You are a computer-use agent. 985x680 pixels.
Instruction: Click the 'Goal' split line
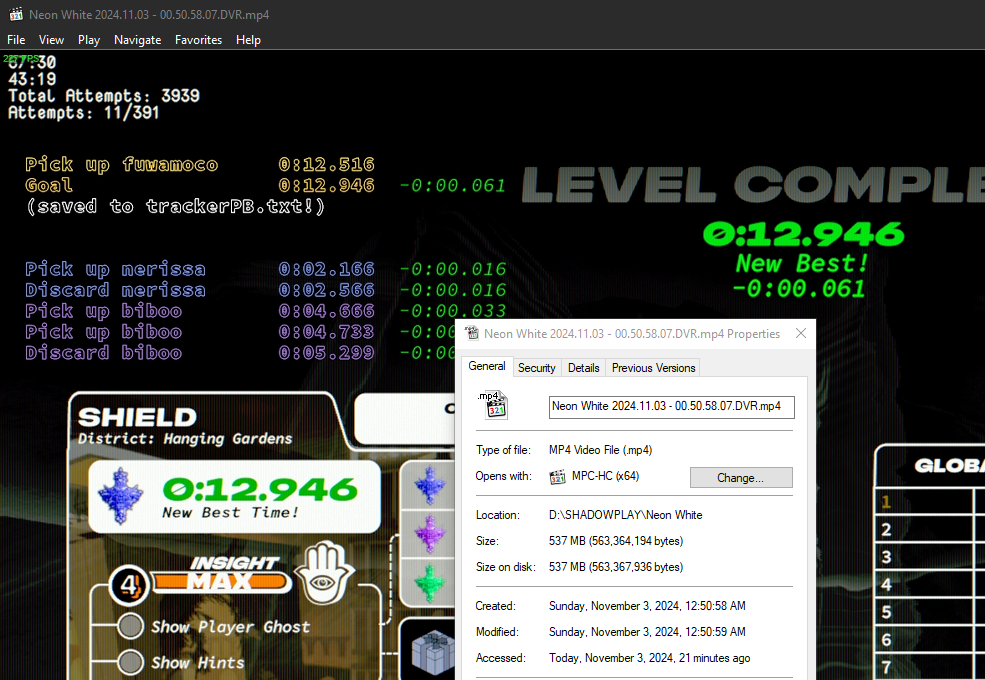coord(265,185)
